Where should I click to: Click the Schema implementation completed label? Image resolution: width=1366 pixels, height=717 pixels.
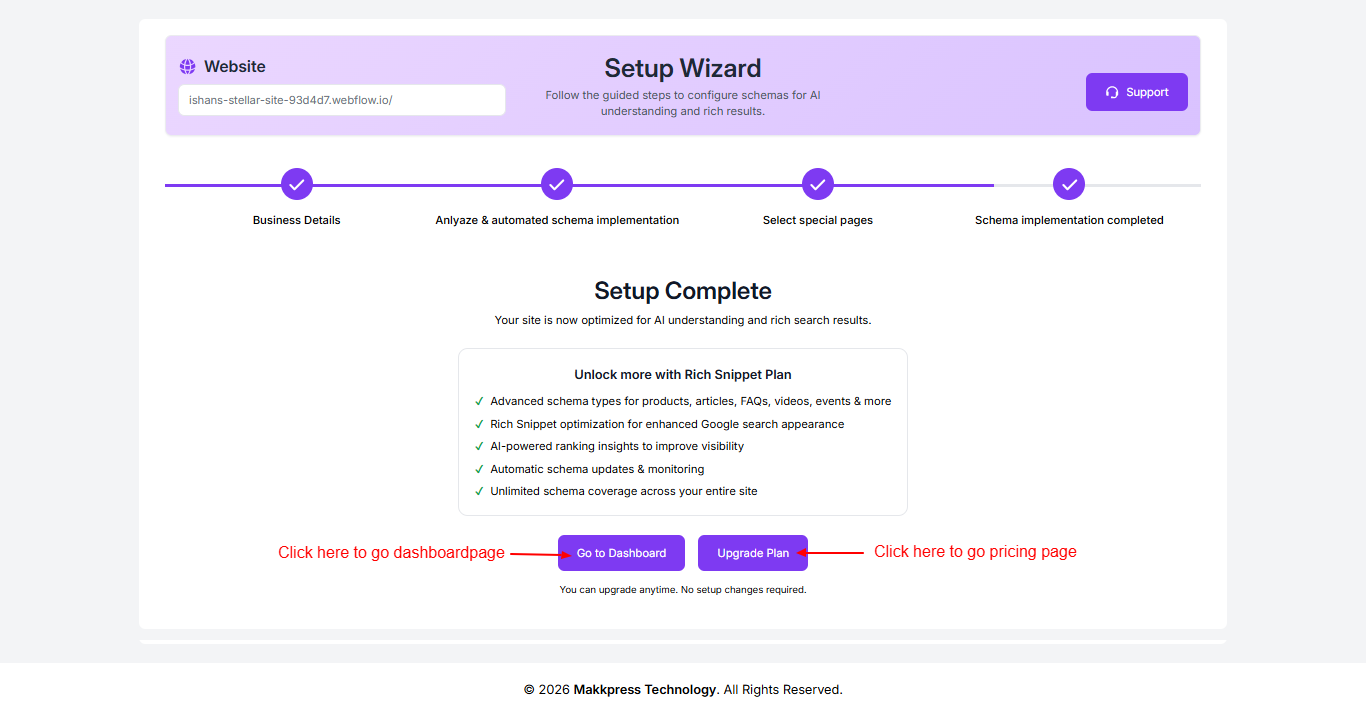coord(1069,220)
